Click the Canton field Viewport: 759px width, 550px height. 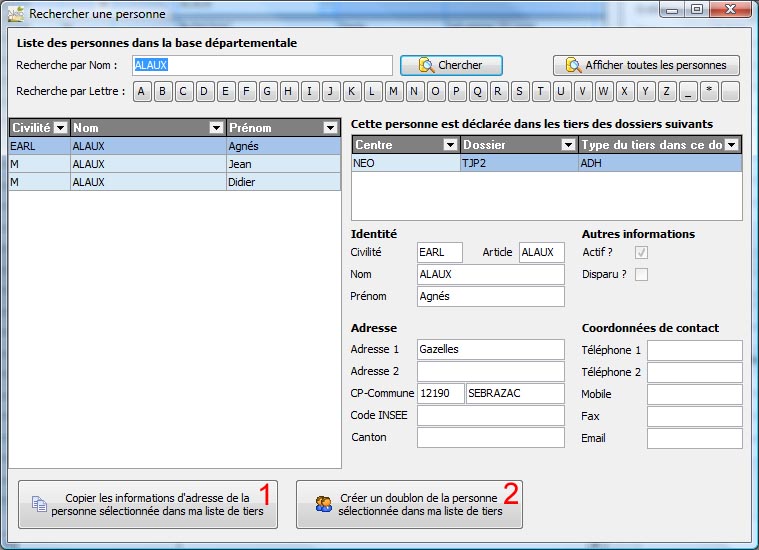491,438
